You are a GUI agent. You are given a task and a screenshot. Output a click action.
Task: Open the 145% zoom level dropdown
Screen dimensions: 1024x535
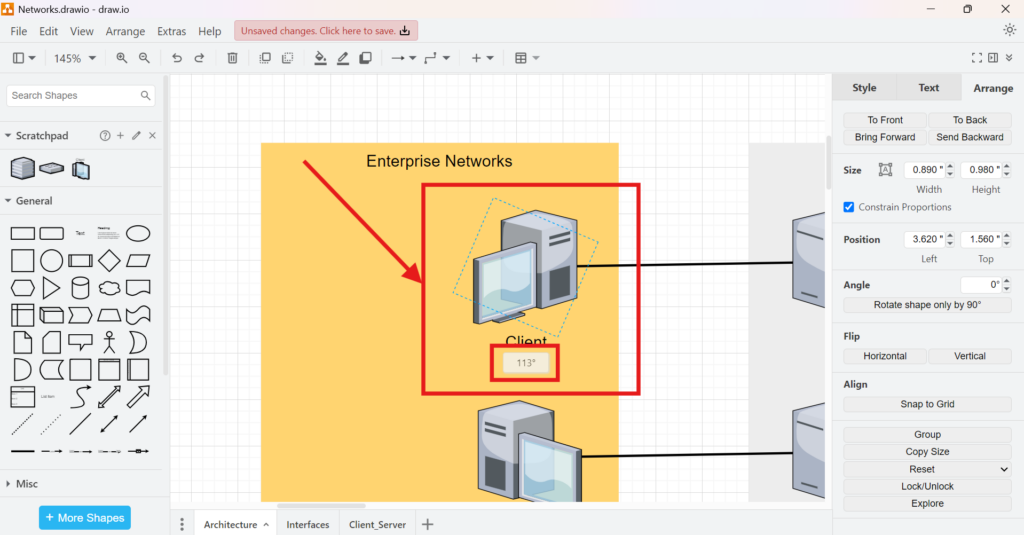[74, 58]
